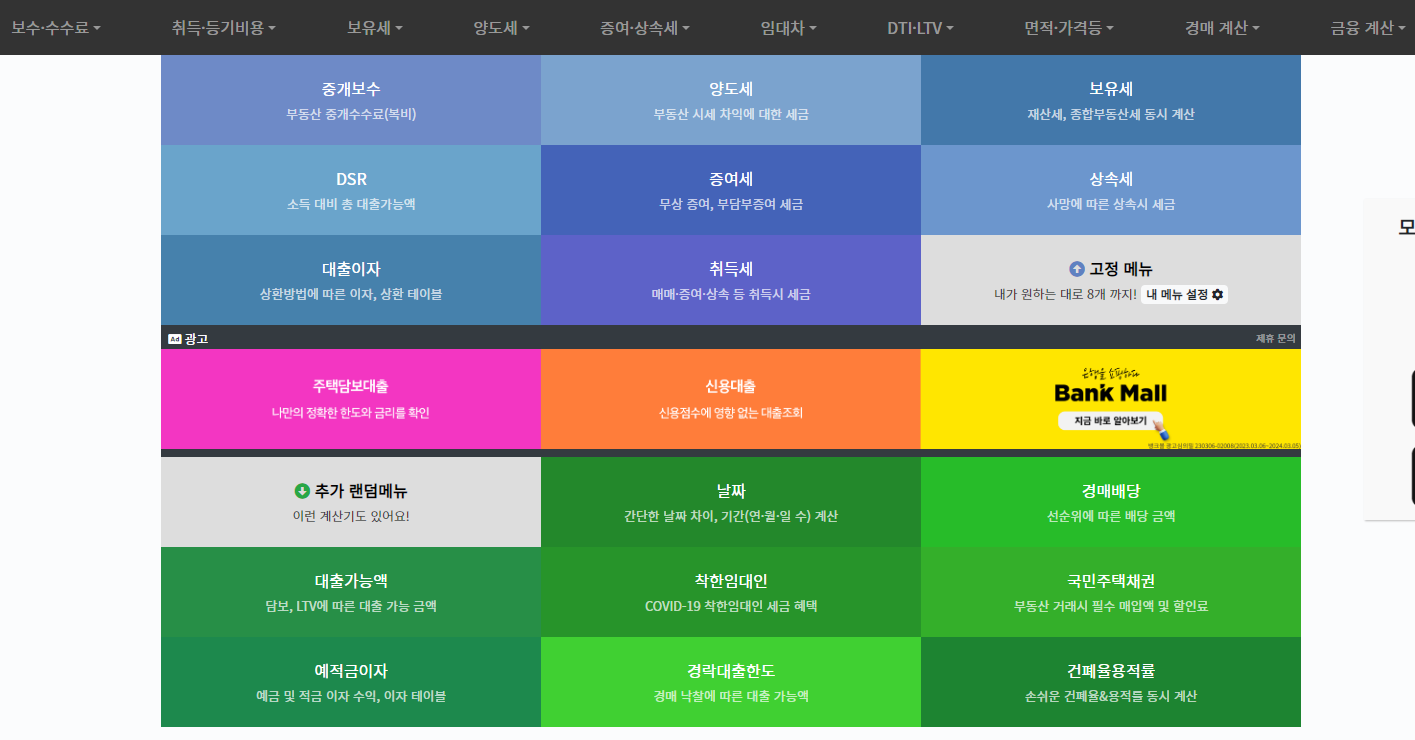Screen dimensions: 1415x740
Task: Open the 경매배당 auction dividend calculator
Action: tap(1110, 500)
